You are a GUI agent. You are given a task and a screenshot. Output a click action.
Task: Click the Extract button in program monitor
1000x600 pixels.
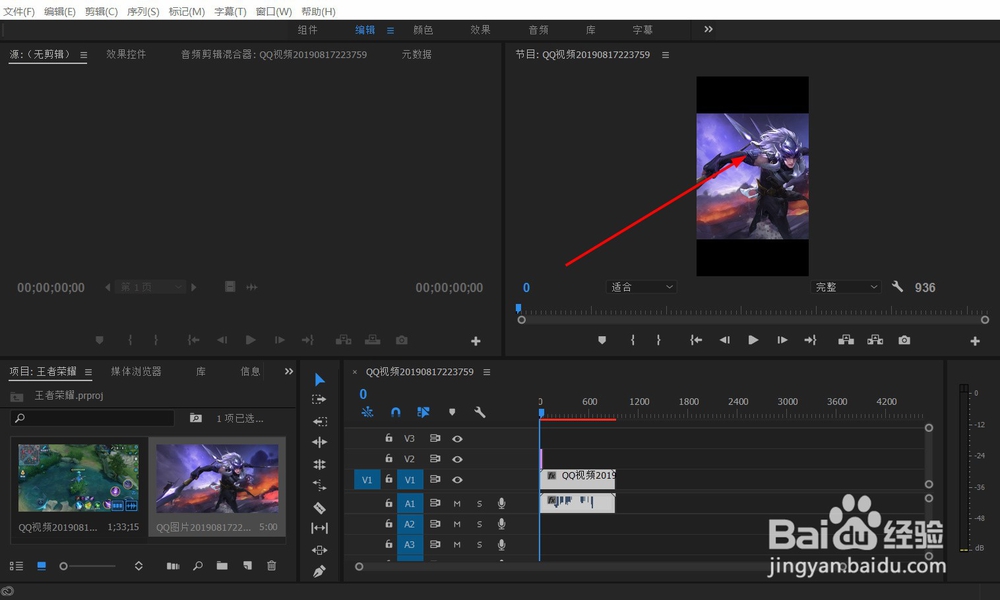(x=875, y=340)
